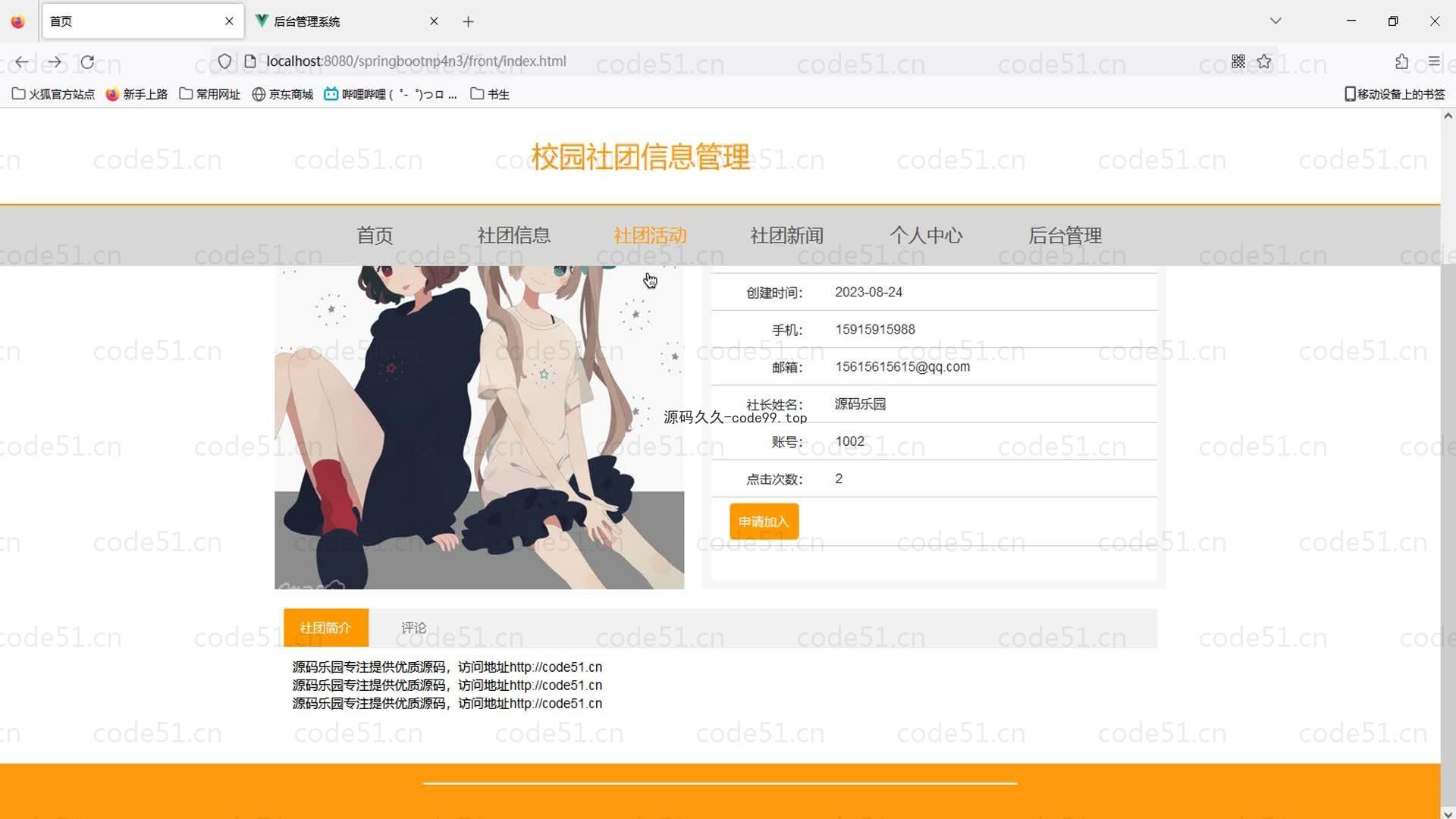The height and width of the screenshot is (819, 1456).
Task: Open the 新手上路 bookmark
Action: [x=136, y=94]
